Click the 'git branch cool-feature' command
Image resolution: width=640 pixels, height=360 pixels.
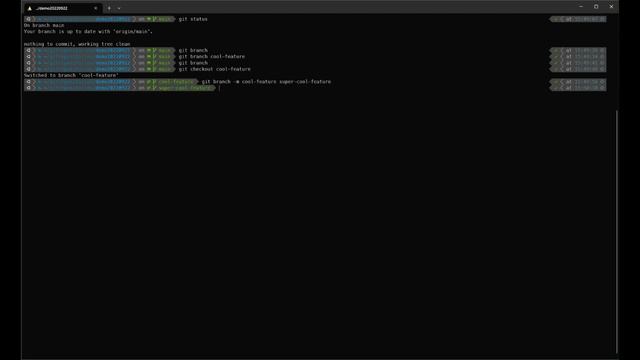[x=212, y=57]
